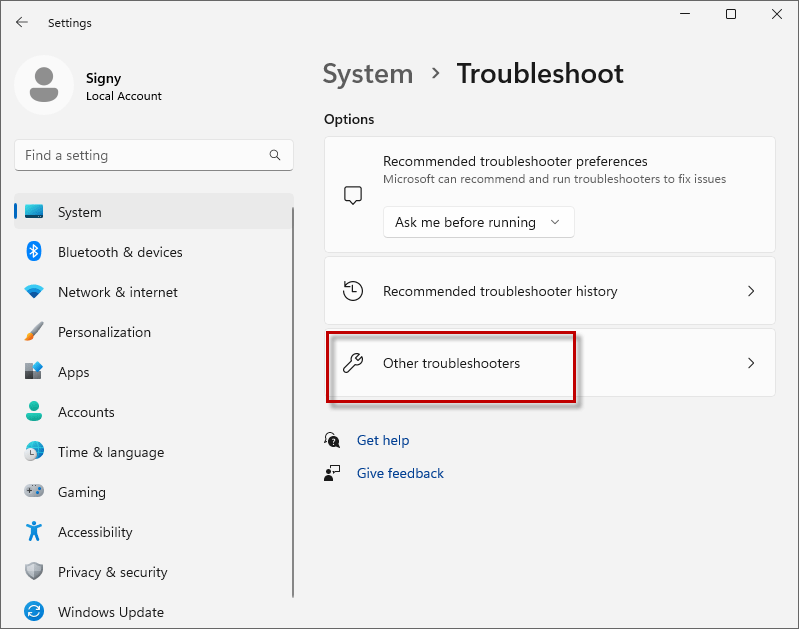Screen dimensions: 799x629
Task: Click the search magnifier icon
Action: (x=275, y=155)
